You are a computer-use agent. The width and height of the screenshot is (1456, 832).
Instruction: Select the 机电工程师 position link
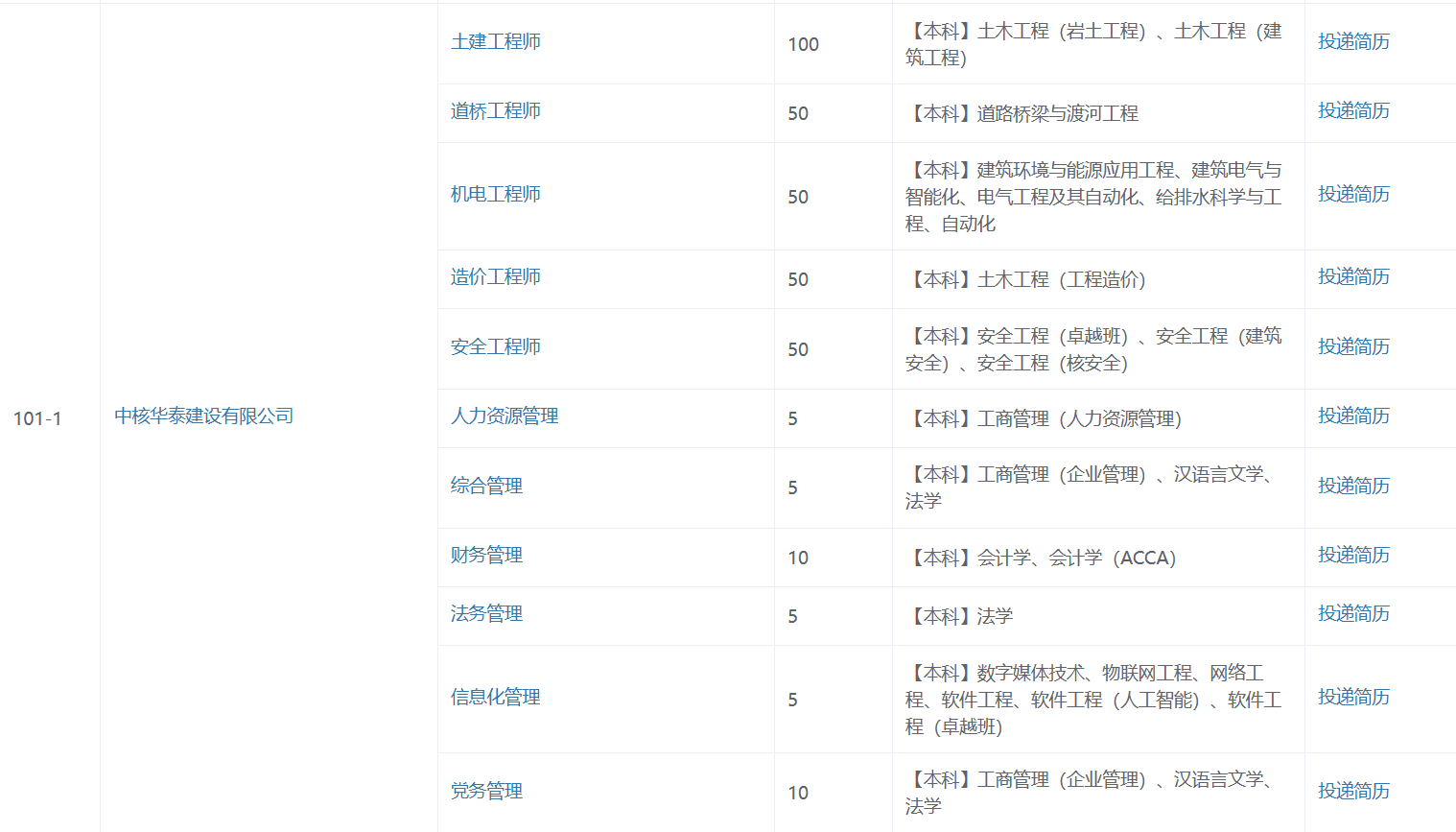(496, 195)
